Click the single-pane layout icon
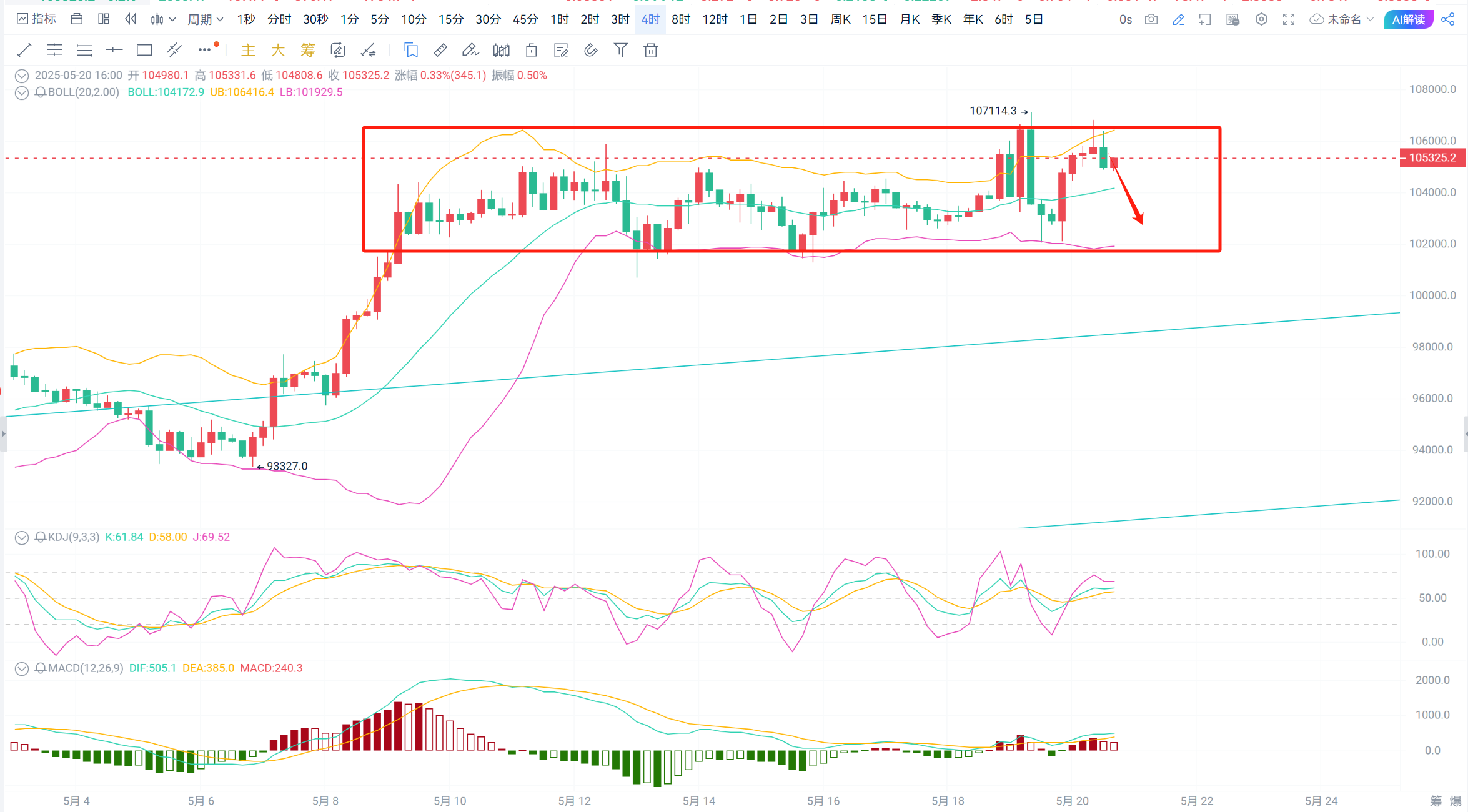 point(77,19)
